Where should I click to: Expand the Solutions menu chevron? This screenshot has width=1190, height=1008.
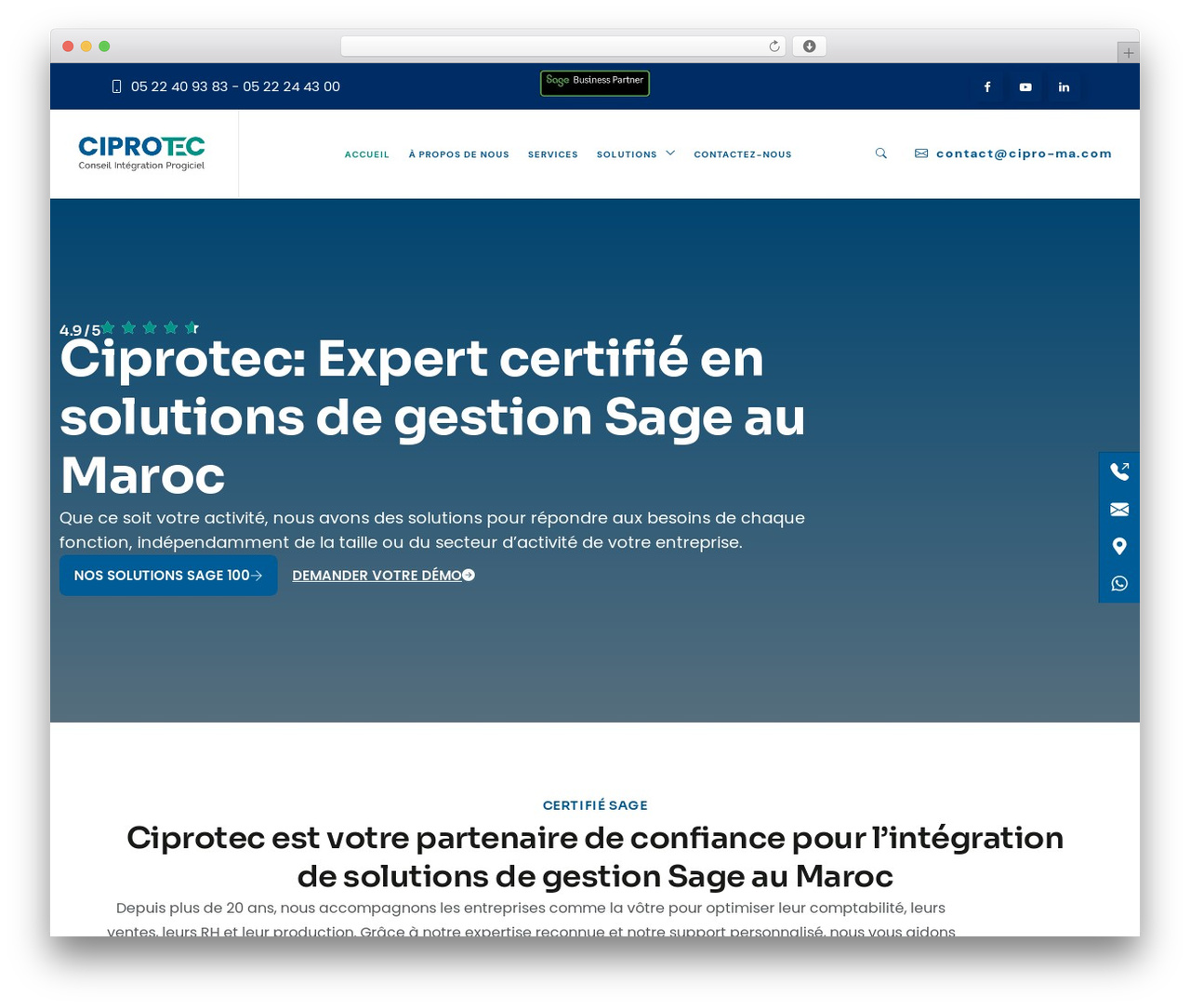click(670, 153)
